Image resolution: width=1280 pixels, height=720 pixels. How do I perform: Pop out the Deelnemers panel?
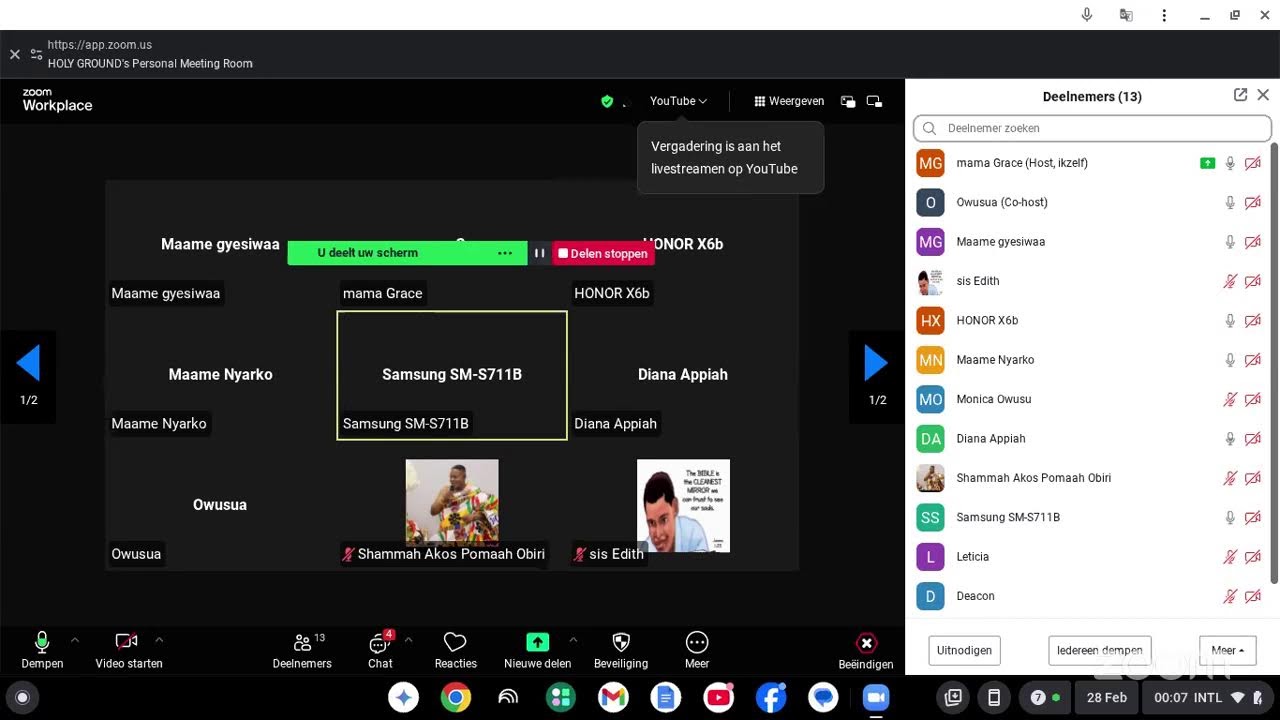tap(1240, 95)
